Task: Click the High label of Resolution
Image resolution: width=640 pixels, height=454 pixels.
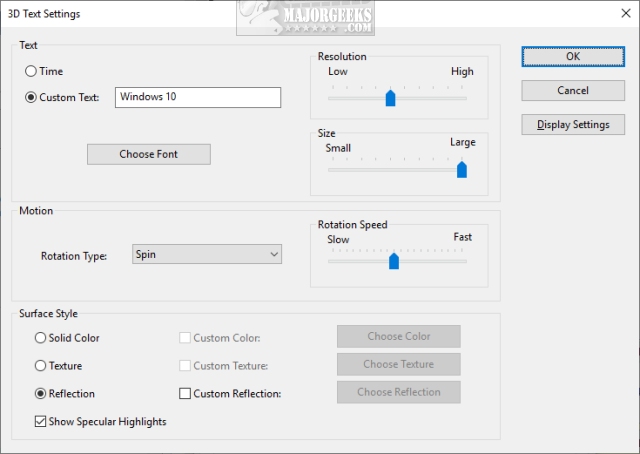Action: tap(462, 71)
